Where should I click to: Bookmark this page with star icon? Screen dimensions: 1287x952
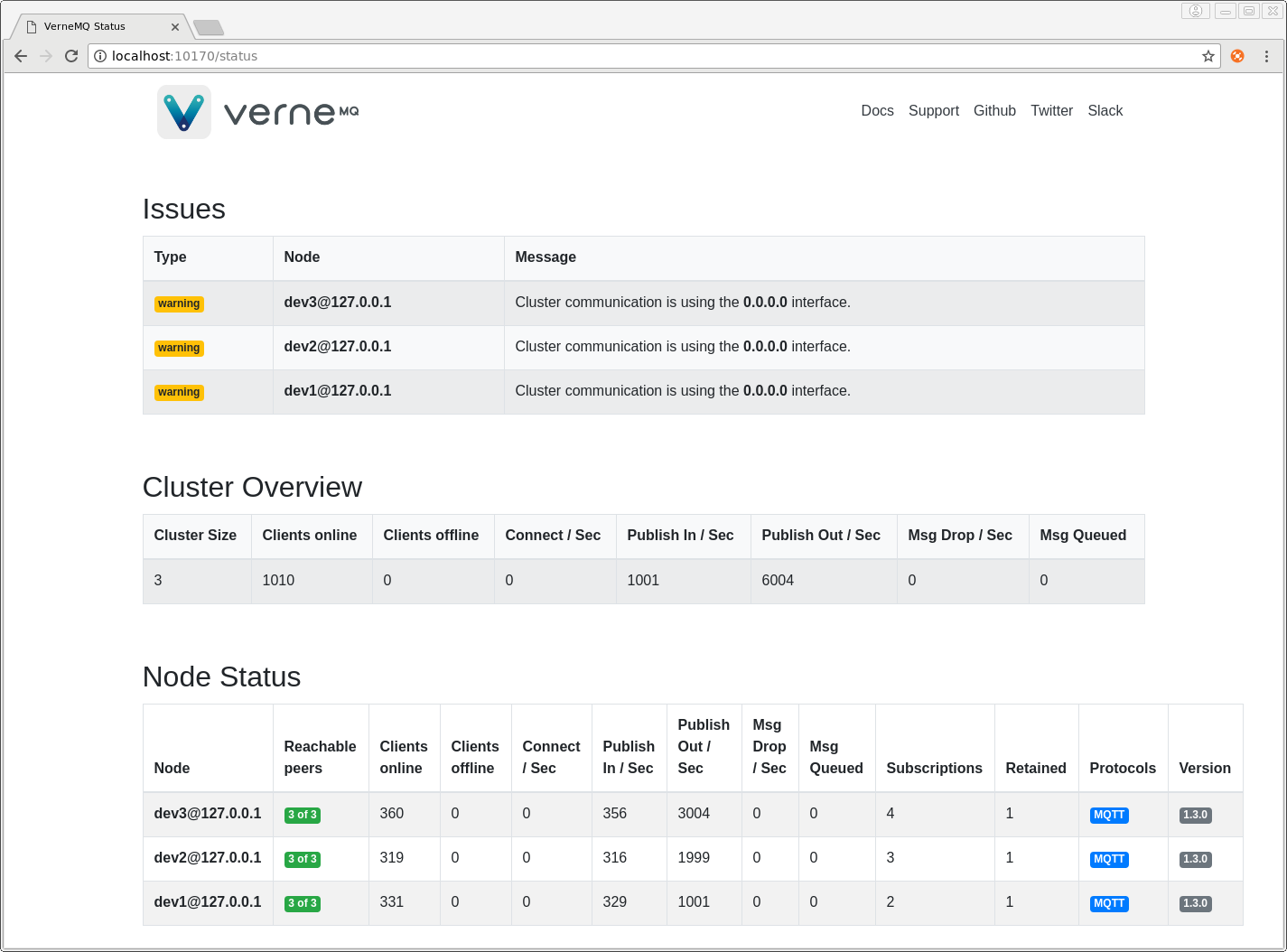1208,56
